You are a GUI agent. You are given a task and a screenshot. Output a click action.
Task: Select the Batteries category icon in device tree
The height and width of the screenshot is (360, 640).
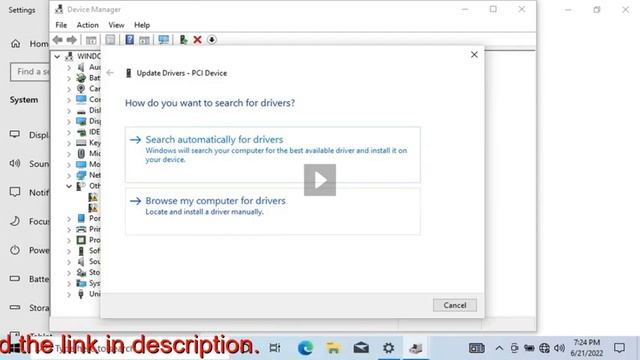click(81, 78)
